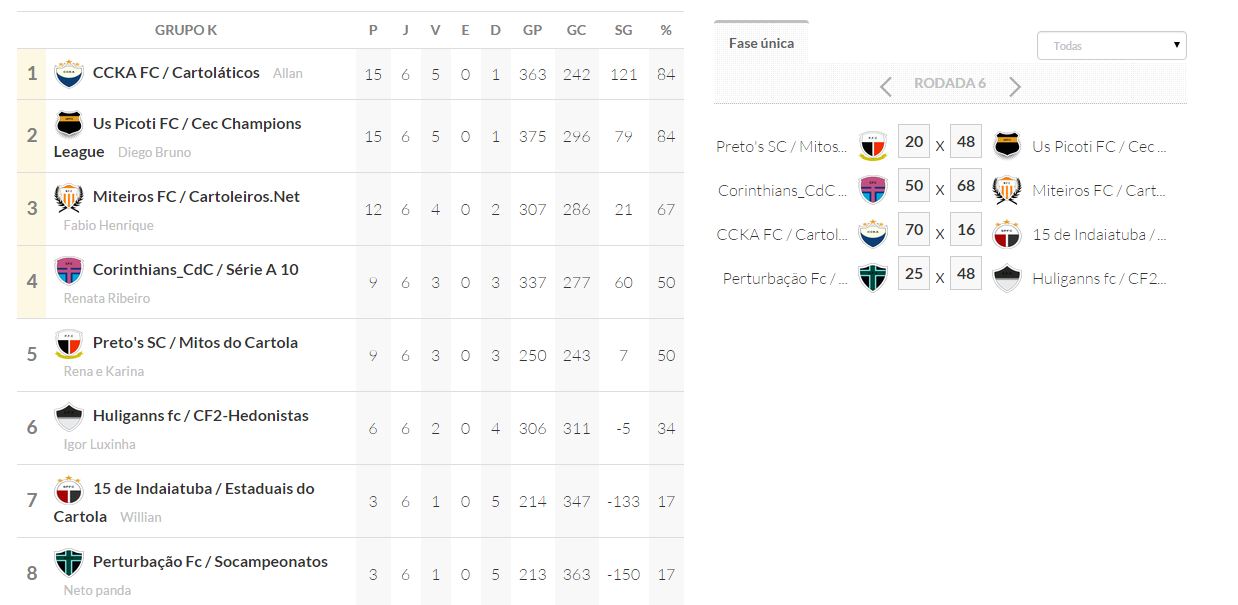Screen dimensions: 1238x605
Task: Click Perturbação Fc crest in standings table
Action: point(69,563)
